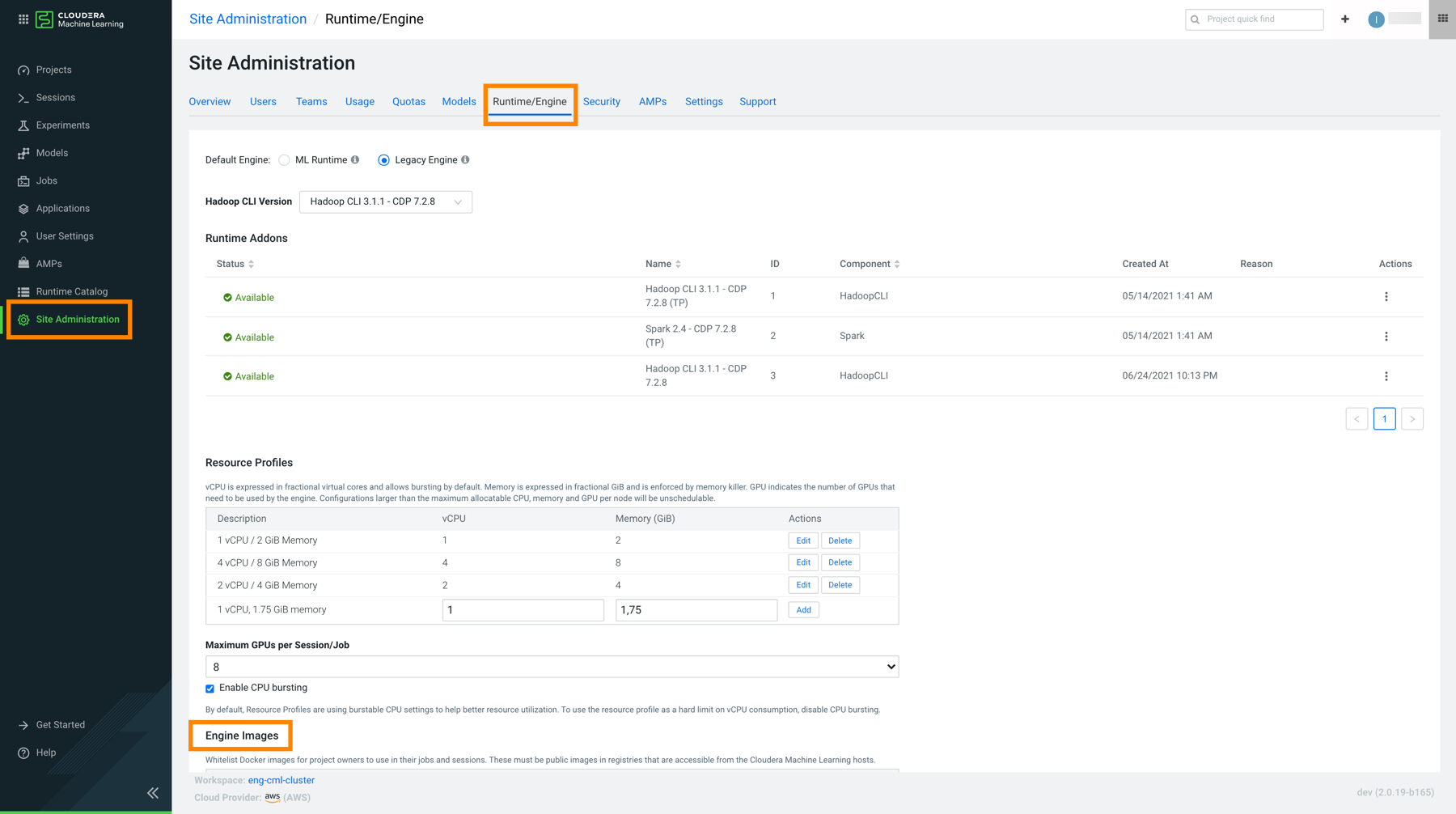The width and height of the screenshot is (1456, 814).
Task: Delete the 4 vCPU / 8 GiB profile
Action: pos(840,562)
